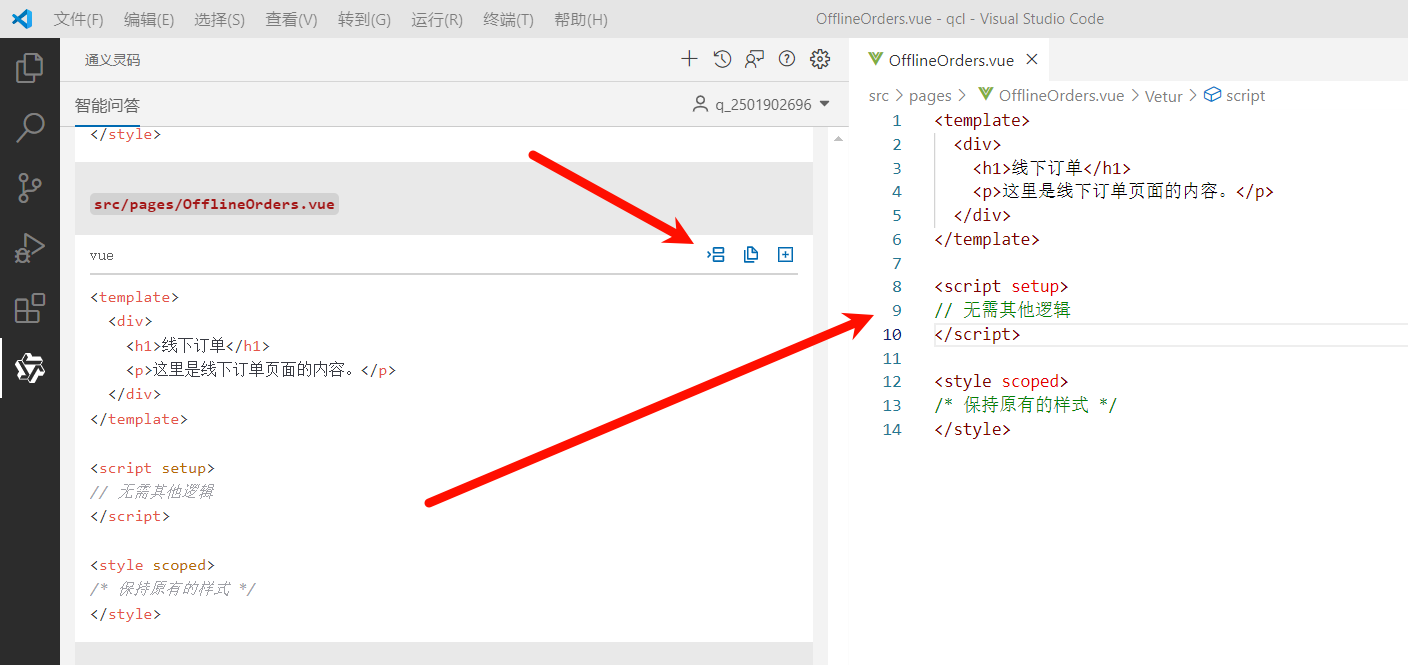The width and height of the screenshot is (1408, 665).
Task: Select the OfflineOrders.vue editor tab
Action: coord(950,60)
